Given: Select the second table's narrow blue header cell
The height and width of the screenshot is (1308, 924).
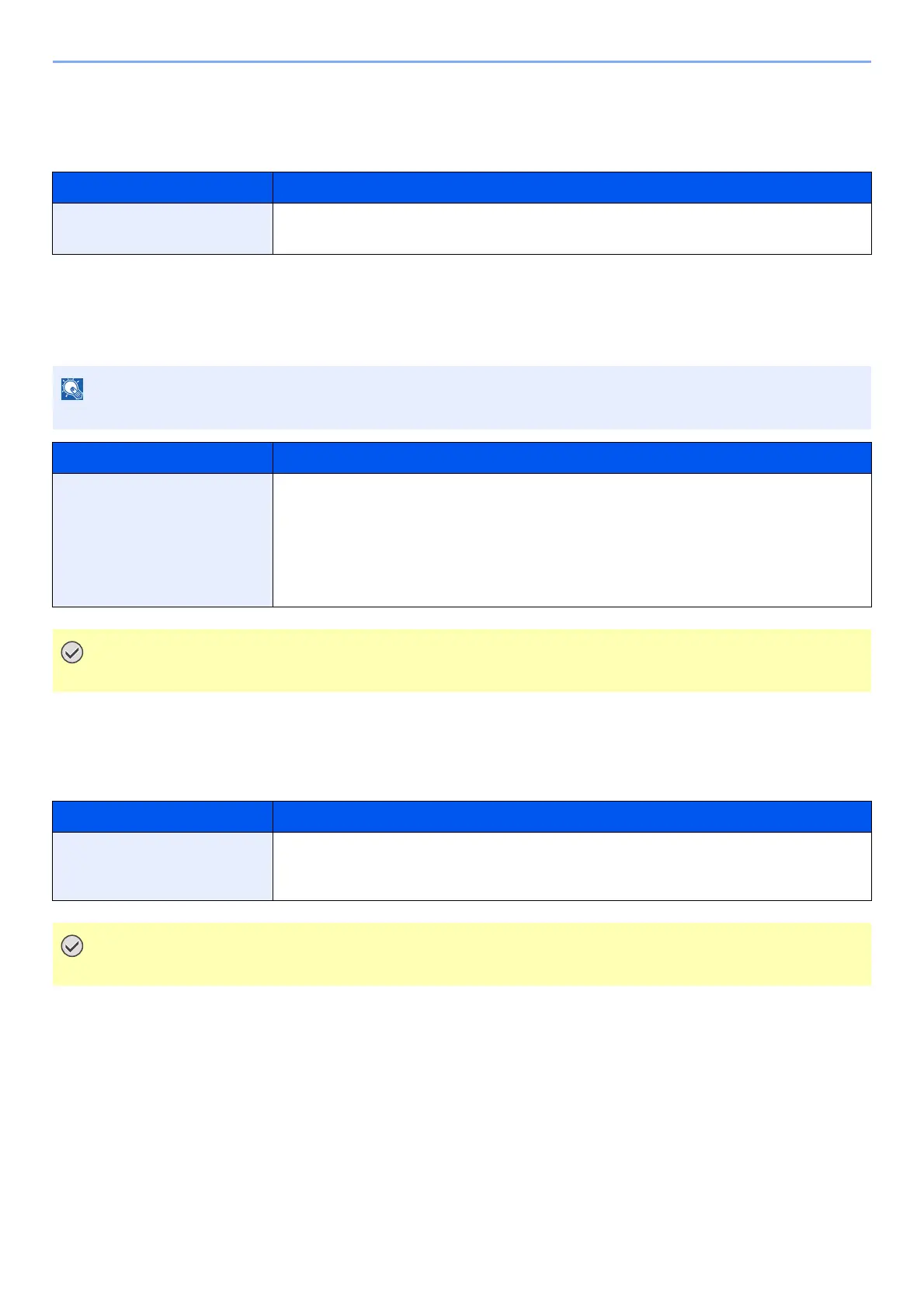Looking at the screenshot, I should (162, 457).
